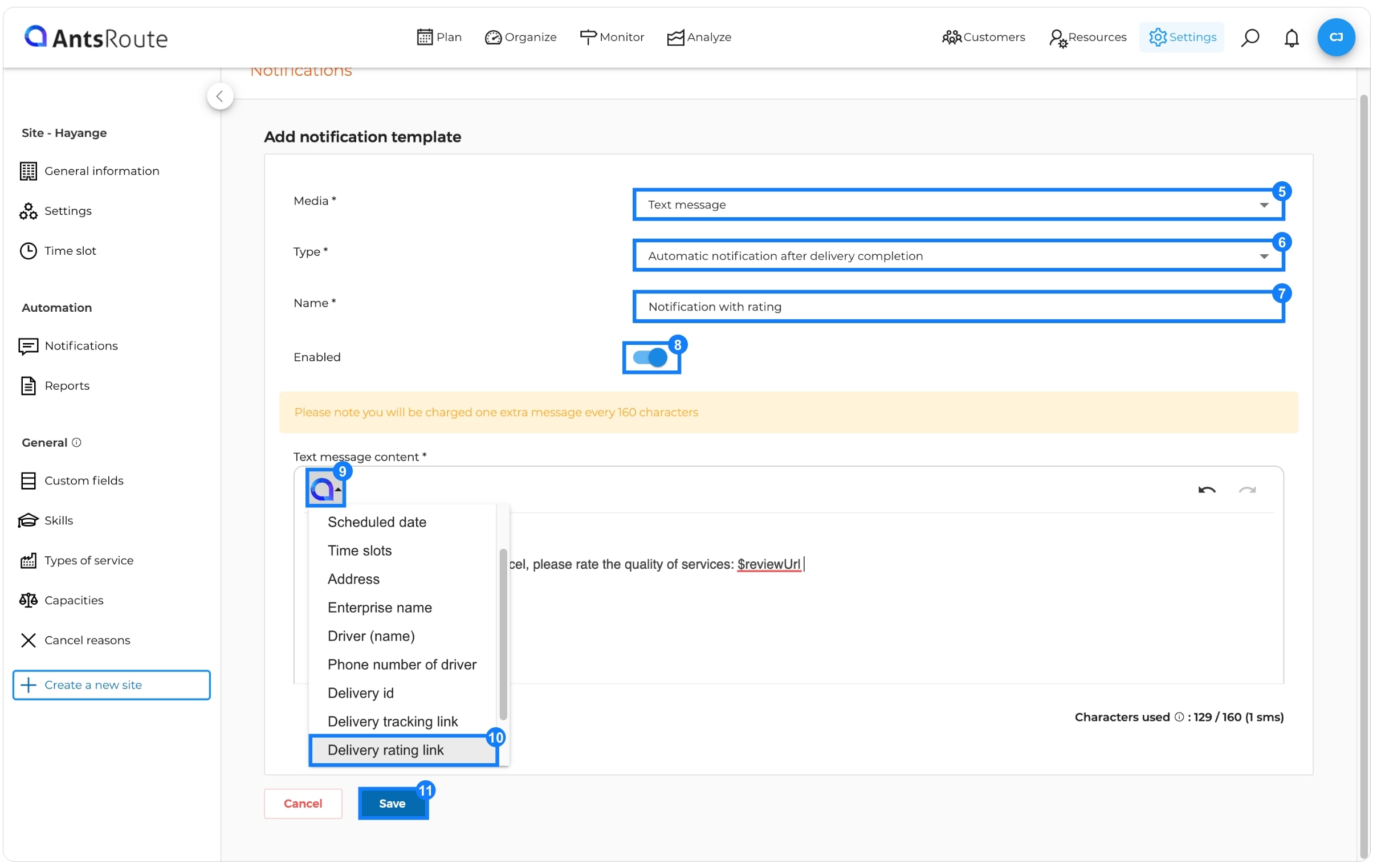This screenshot has height=868, width=1373.
Task: Open the Monitor menu
Action: pos(611,37)
